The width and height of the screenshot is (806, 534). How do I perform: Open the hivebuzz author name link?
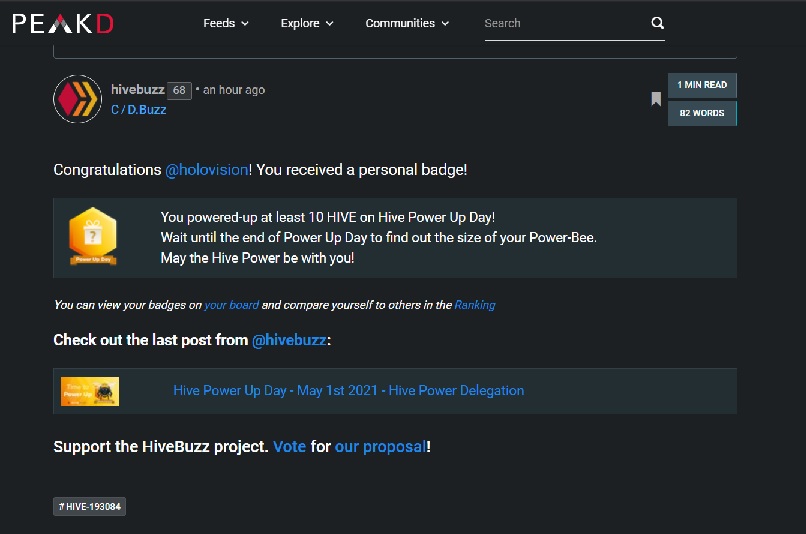pyautogui.click(x=138, y=89)
